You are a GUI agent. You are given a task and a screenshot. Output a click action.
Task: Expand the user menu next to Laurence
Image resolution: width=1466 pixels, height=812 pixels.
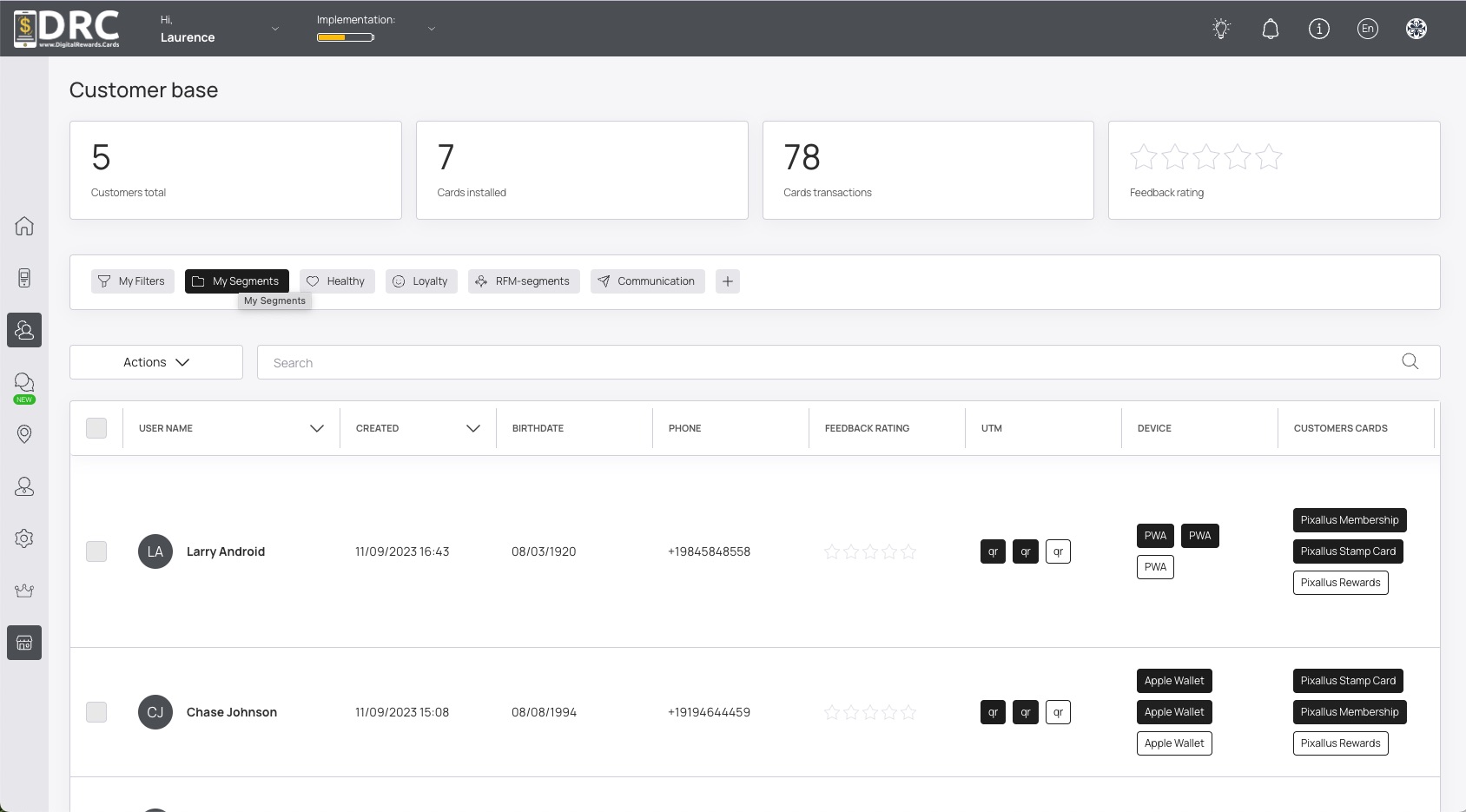[275, 29]
